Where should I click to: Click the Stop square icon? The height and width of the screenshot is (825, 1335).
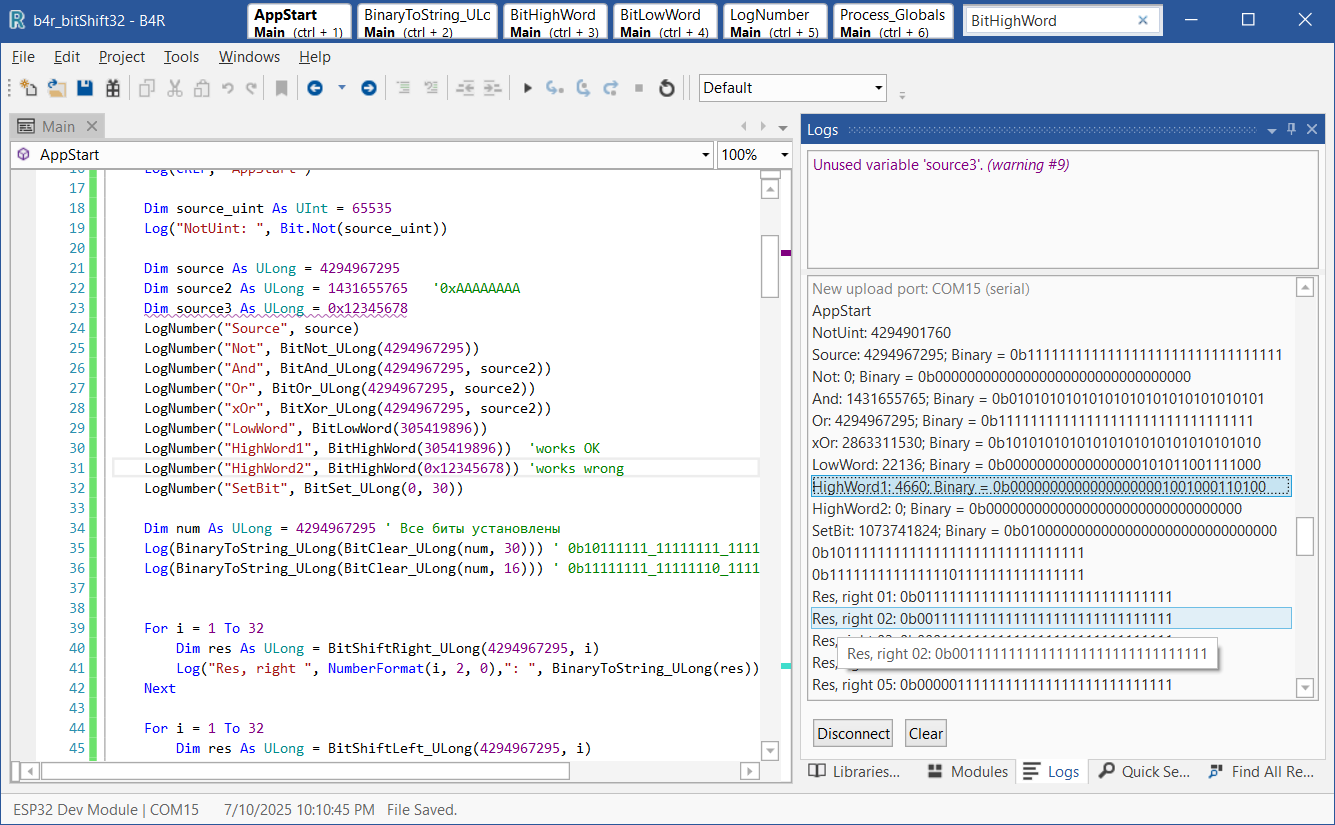point(639,88)
